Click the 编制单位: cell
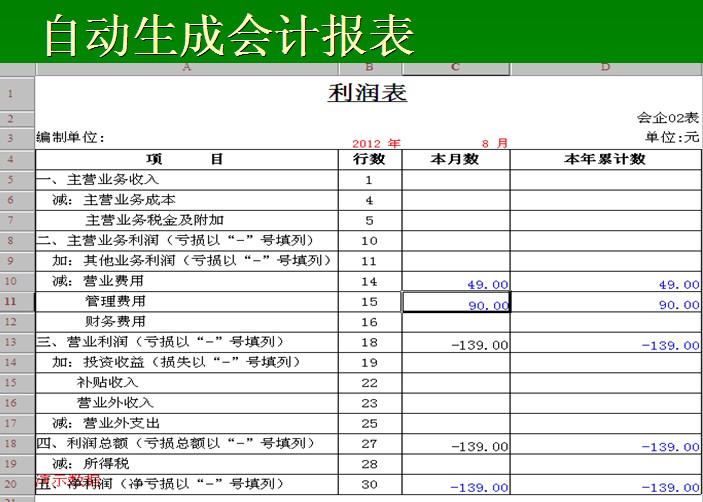This screenshot has width=703, height=502. (70, 137)
